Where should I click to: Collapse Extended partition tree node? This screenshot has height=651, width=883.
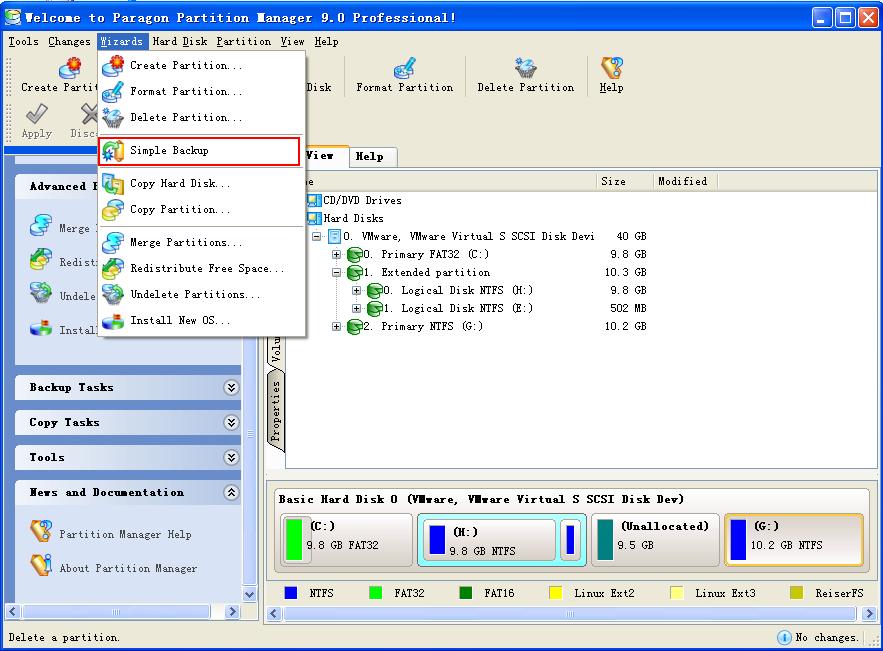pos(336,273)
